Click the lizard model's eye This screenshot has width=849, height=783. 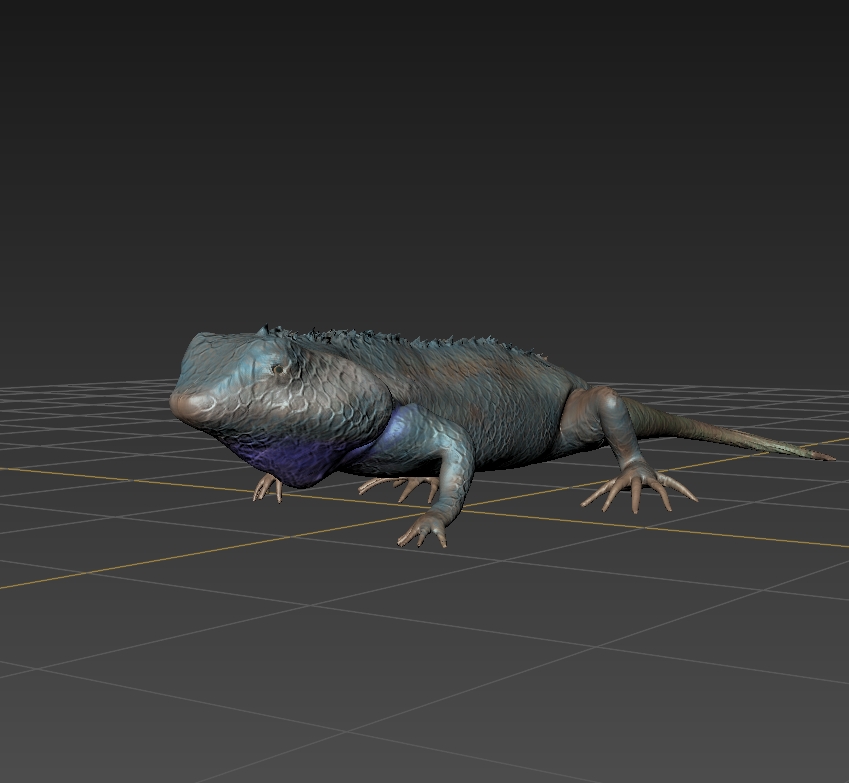click(278, 369)
